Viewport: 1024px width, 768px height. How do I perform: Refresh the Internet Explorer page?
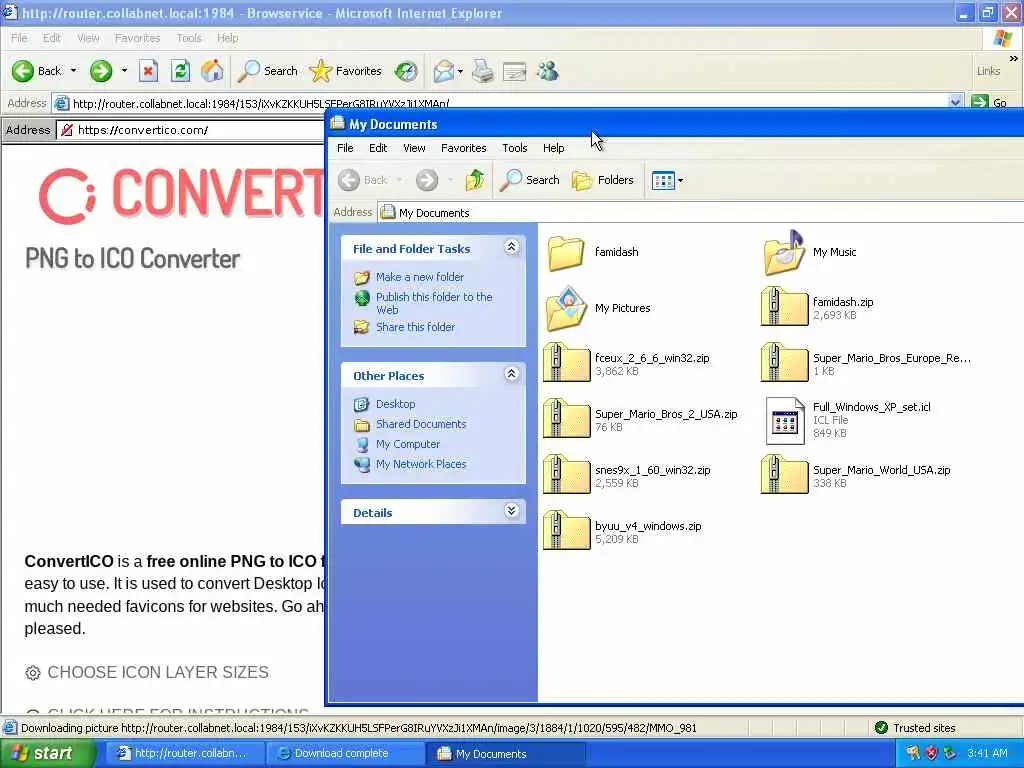pos(180,71)
